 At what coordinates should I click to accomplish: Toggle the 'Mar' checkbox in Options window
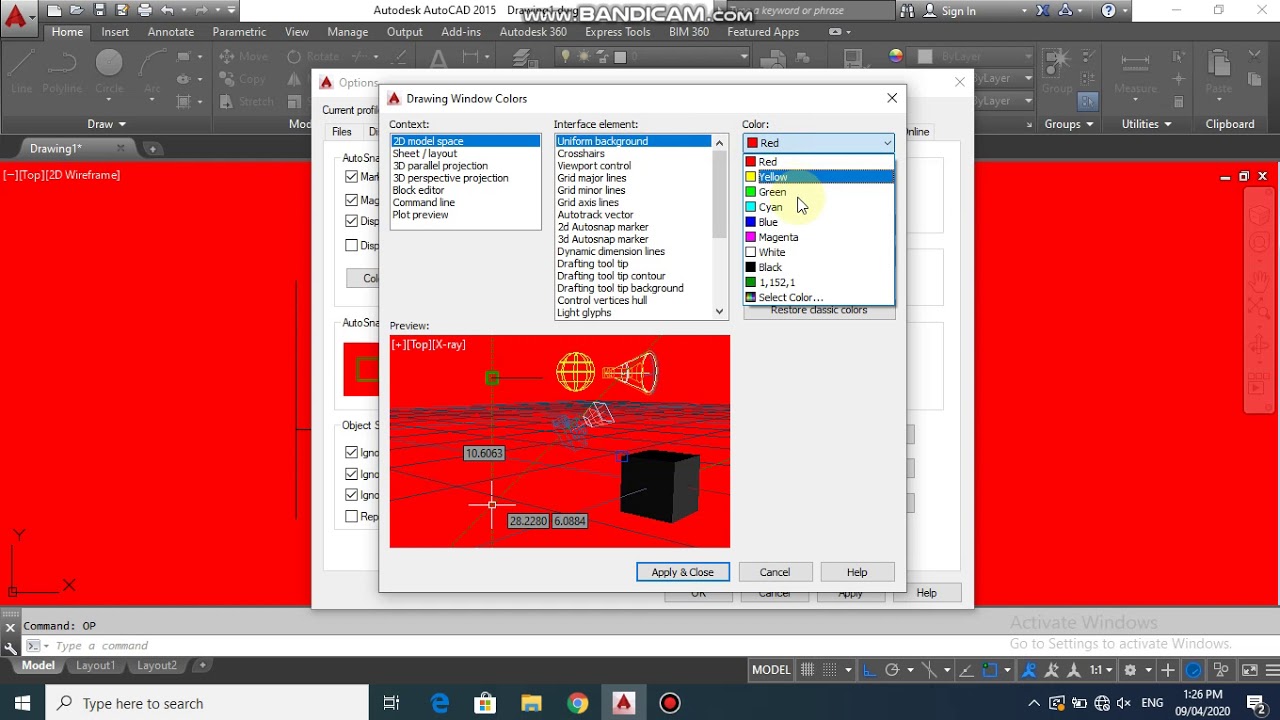click(x=351, y=176)
